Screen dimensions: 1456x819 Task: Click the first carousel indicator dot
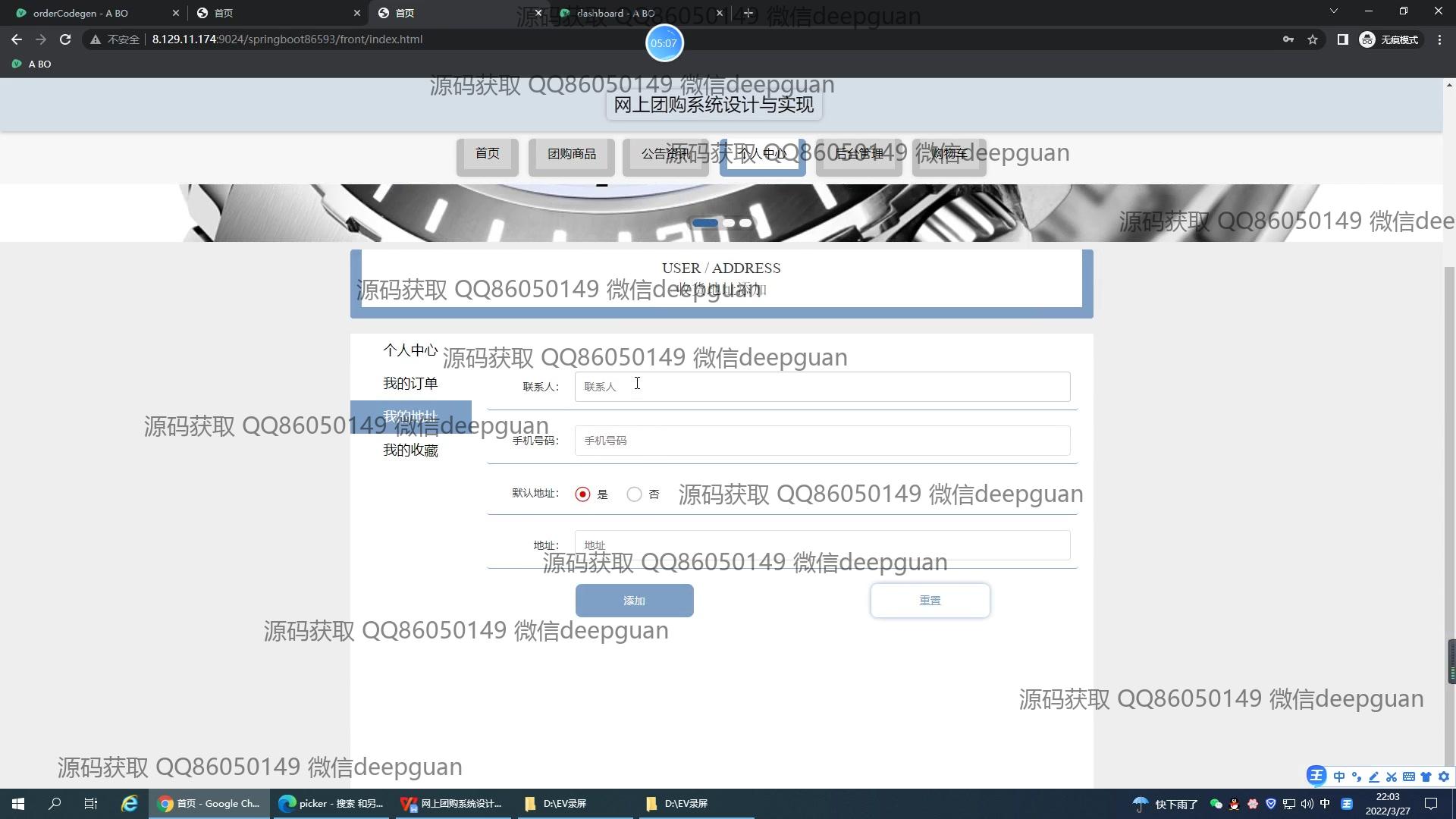704,223
